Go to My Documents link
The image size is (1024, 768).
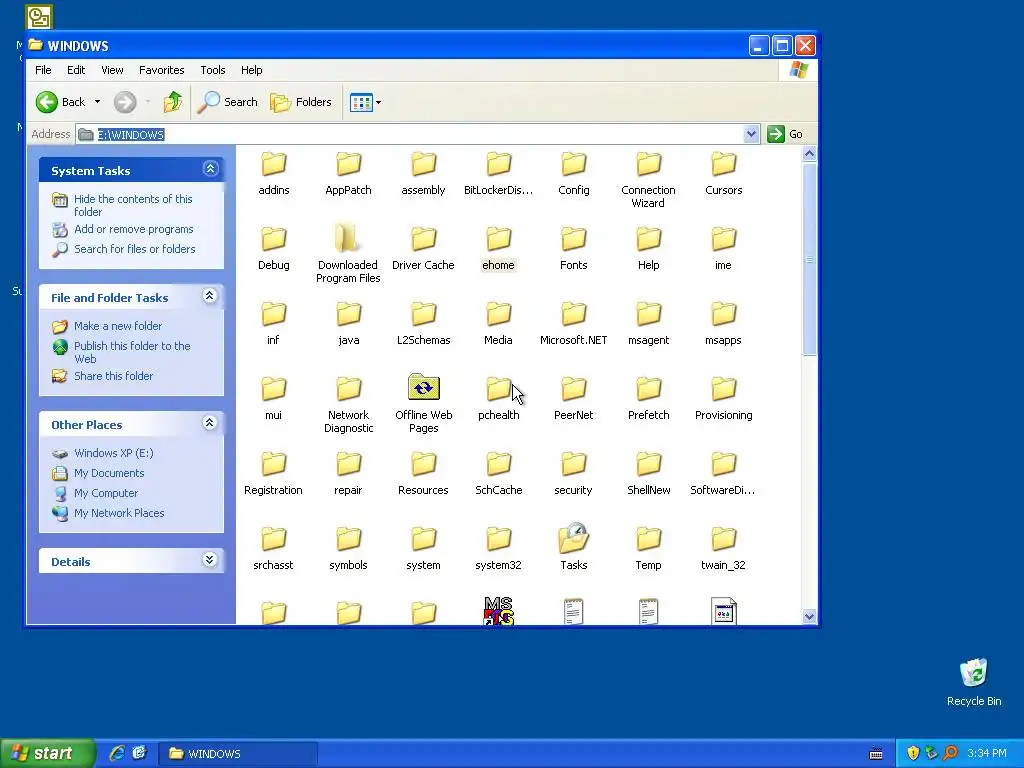coord(109,473)
